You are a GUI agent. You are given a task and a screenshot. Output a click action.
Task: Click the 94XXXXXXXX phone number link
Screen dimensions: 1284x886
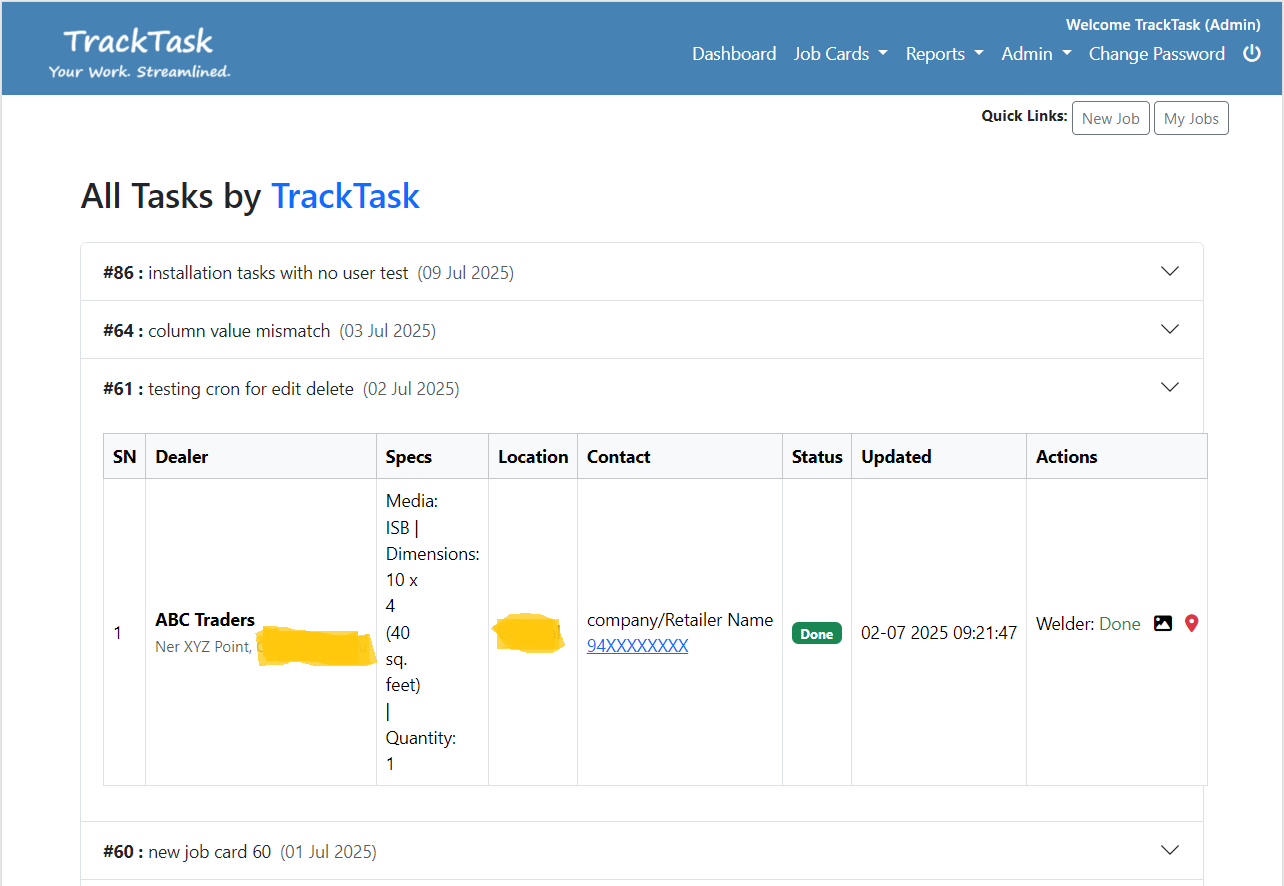click(x=637, y=646)
